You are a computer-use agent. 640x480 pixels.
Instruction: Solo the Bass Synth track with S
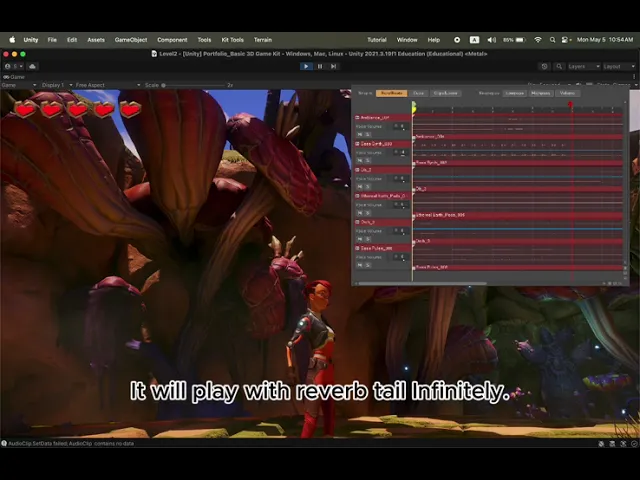pos(367,160)
